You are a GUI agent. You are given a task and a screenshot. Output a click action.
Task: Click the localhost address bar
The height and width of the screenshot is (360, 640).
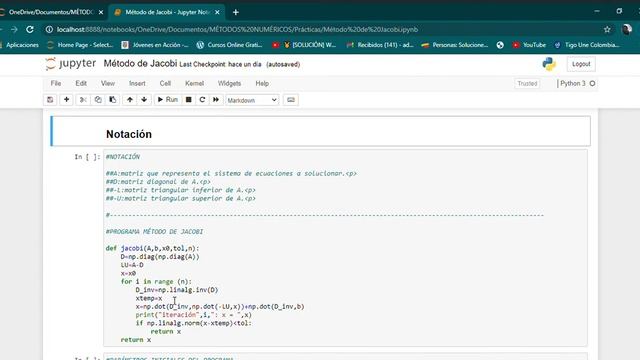237,29
